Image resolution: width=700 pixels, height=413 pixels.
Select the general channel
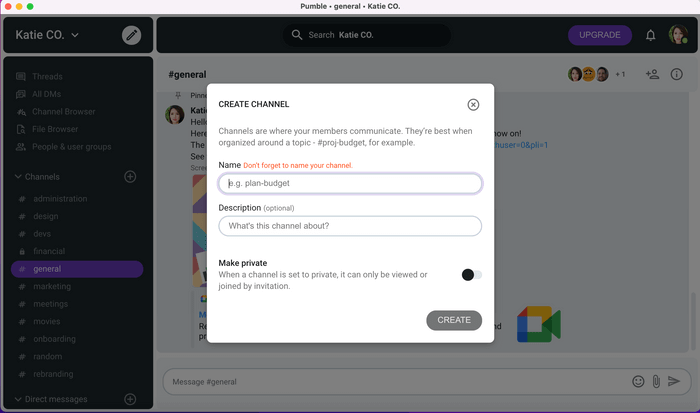click(77, 269)
